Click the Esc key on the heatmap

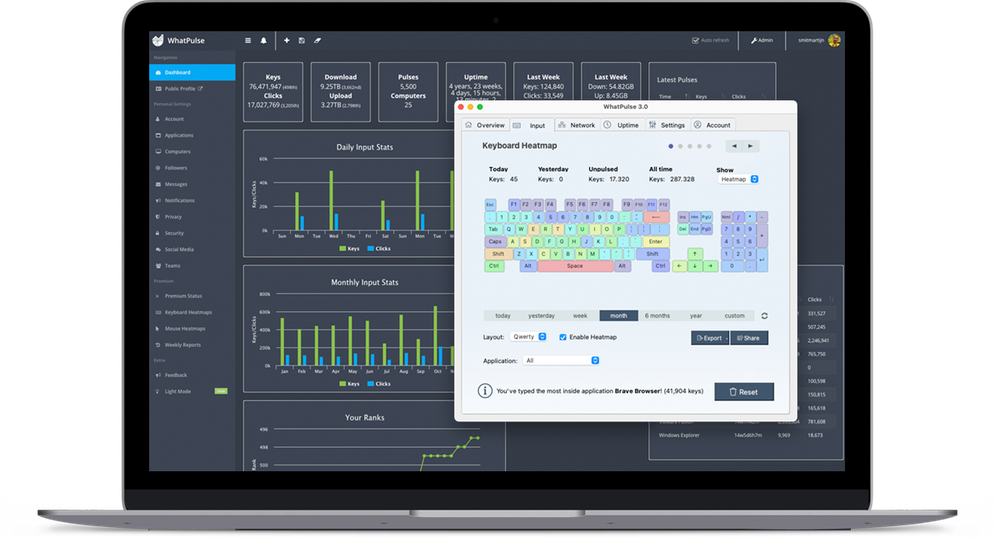[x=490, y=205]
